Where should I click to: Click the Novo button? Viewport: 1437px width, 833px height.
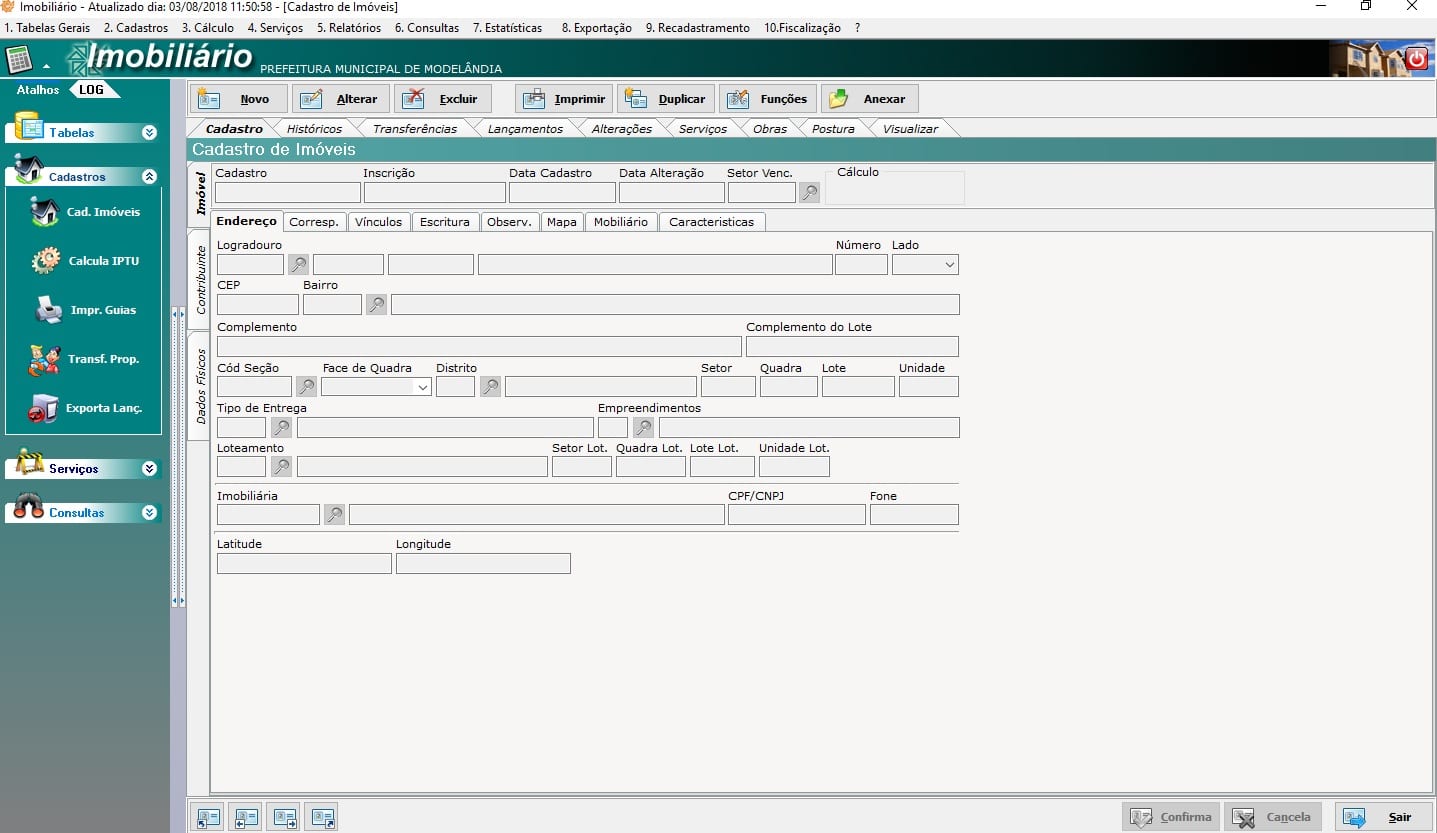(239, 99)
